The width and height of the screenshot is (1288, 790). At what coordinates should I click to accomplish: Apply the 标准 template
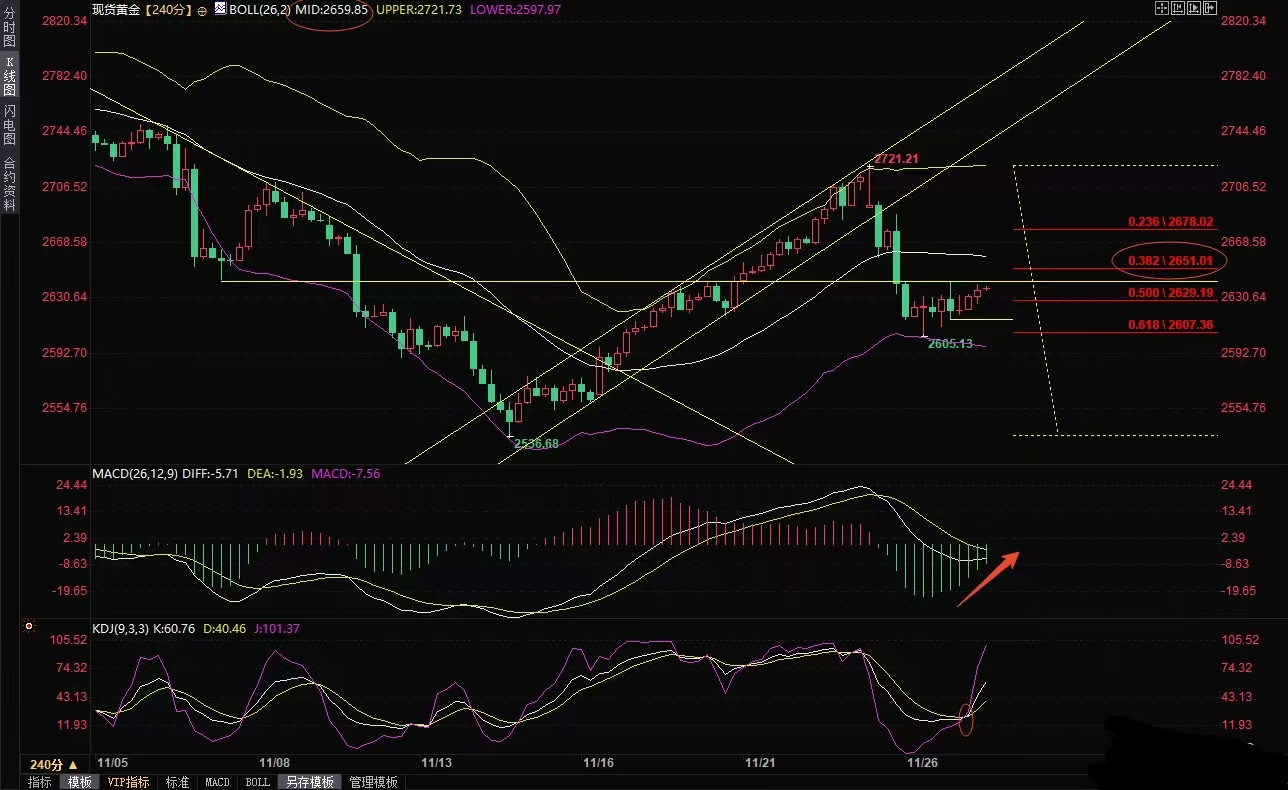pyautogui.click(x=178, y=782)
